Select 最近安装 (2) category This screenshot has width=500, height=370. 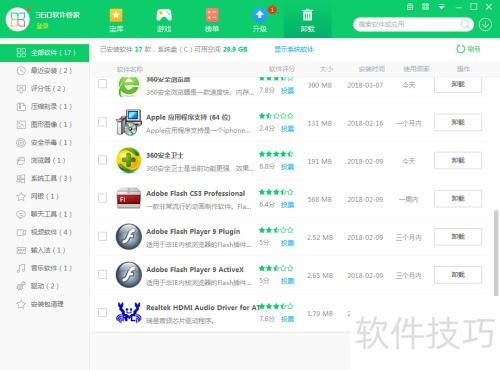pos(44,71)
